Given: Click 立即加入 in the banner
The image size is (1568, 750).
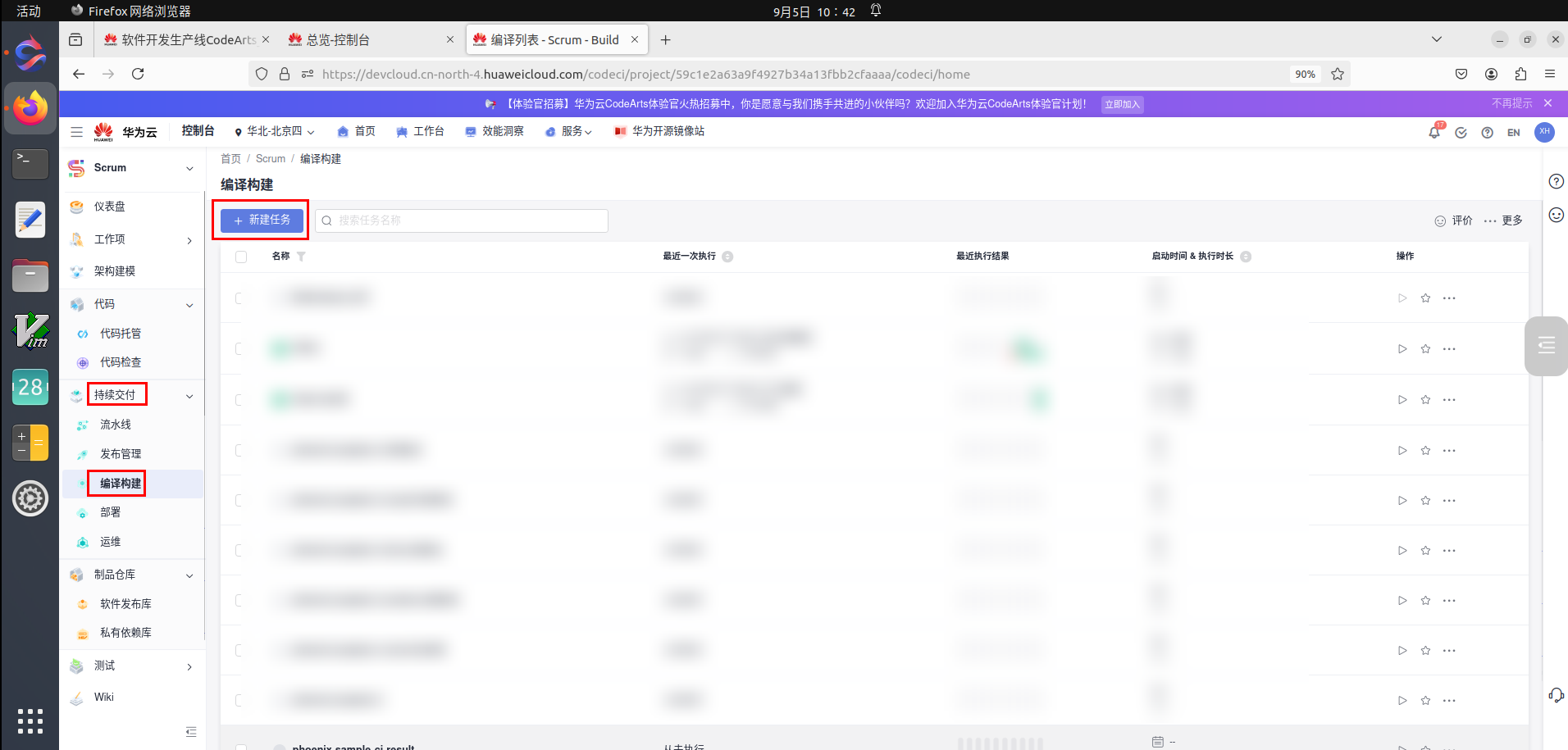Looking at the screenshot, I should pos(1122,104).
